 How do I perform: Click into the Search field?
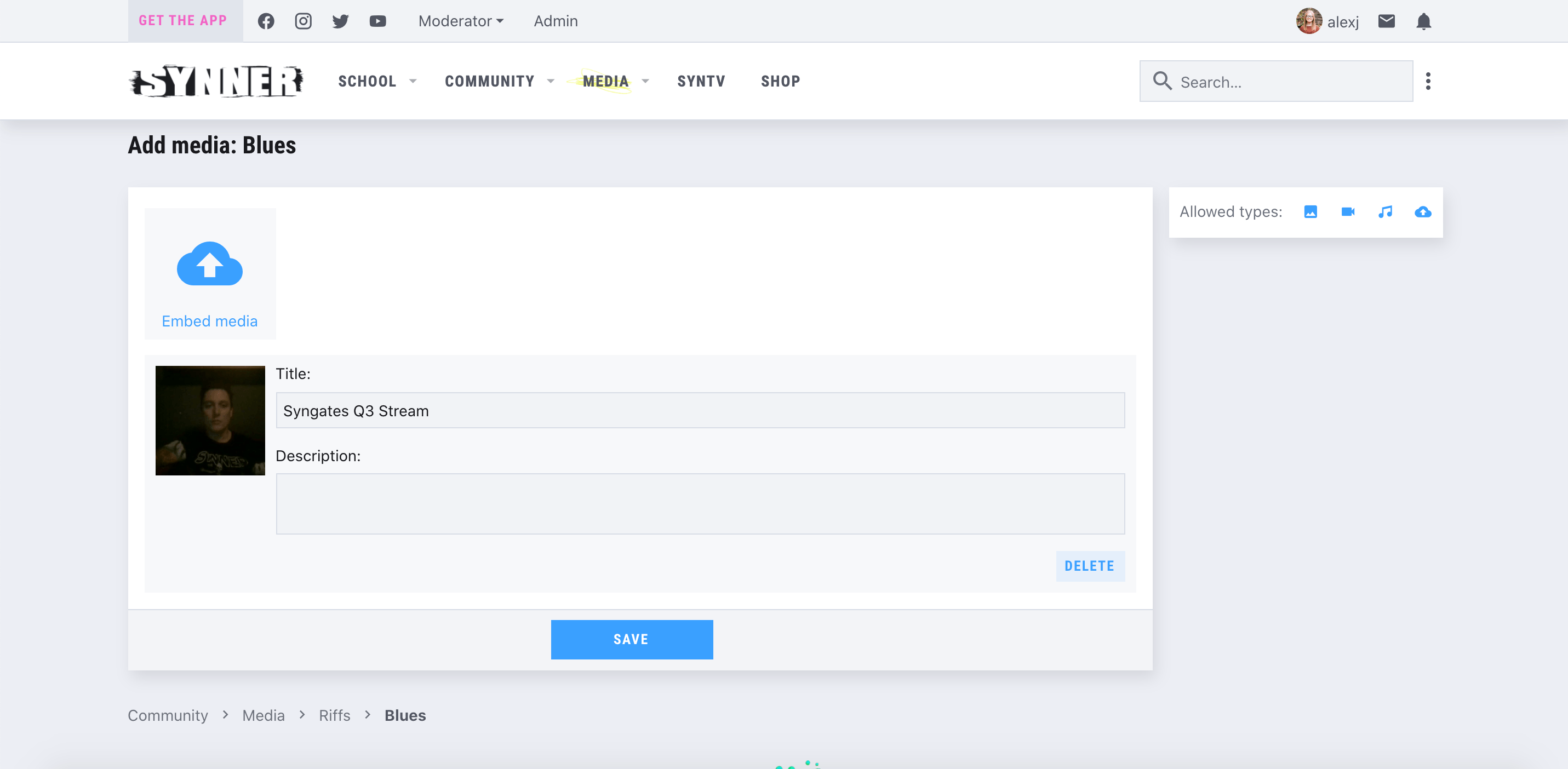pos(1277,81)
